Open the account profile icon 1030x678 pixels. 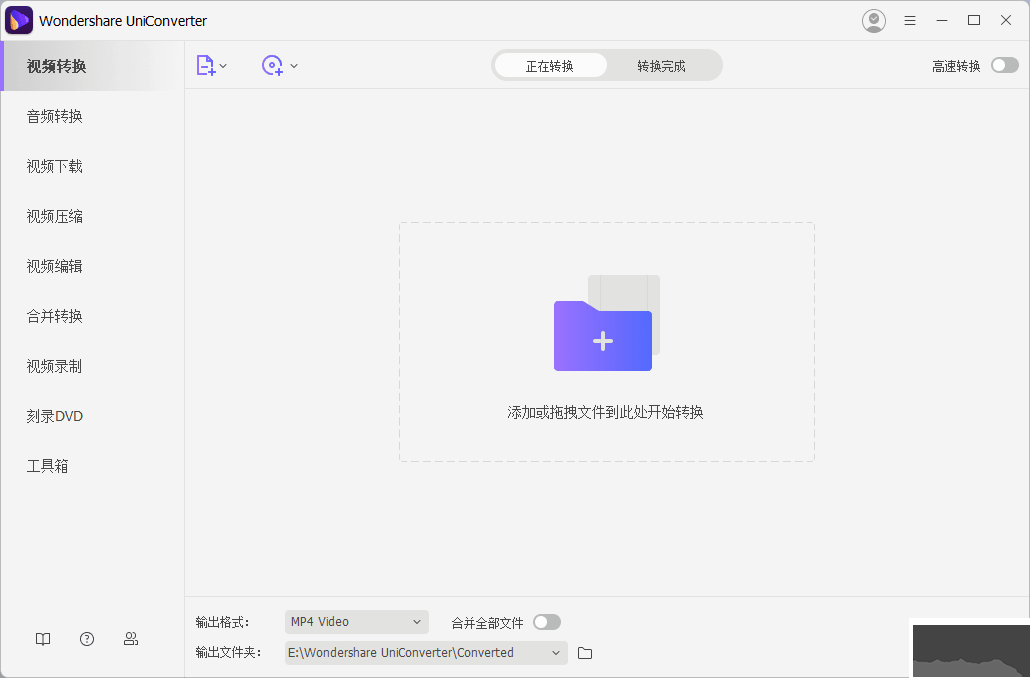click(874, 20)
